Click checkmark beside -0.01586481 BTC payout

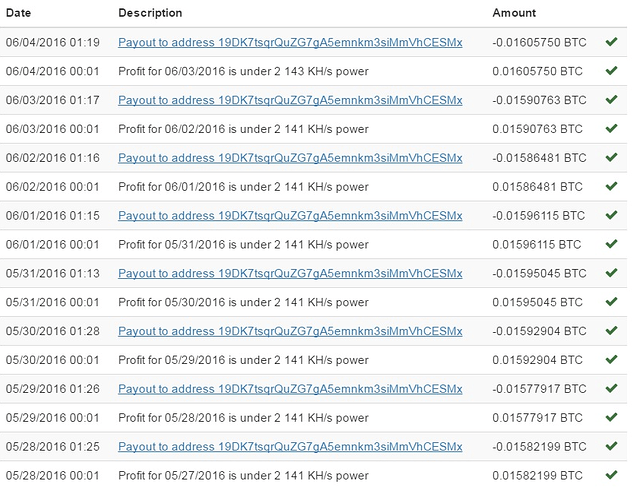click(x=611, y=157)
